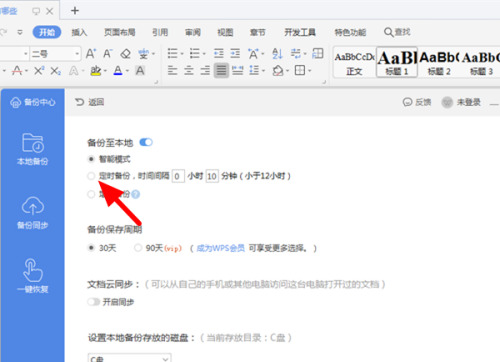This screenshot has height=362, width=500.
Task: Open the font name dropdown arrow
Action: tap(26, 53)
